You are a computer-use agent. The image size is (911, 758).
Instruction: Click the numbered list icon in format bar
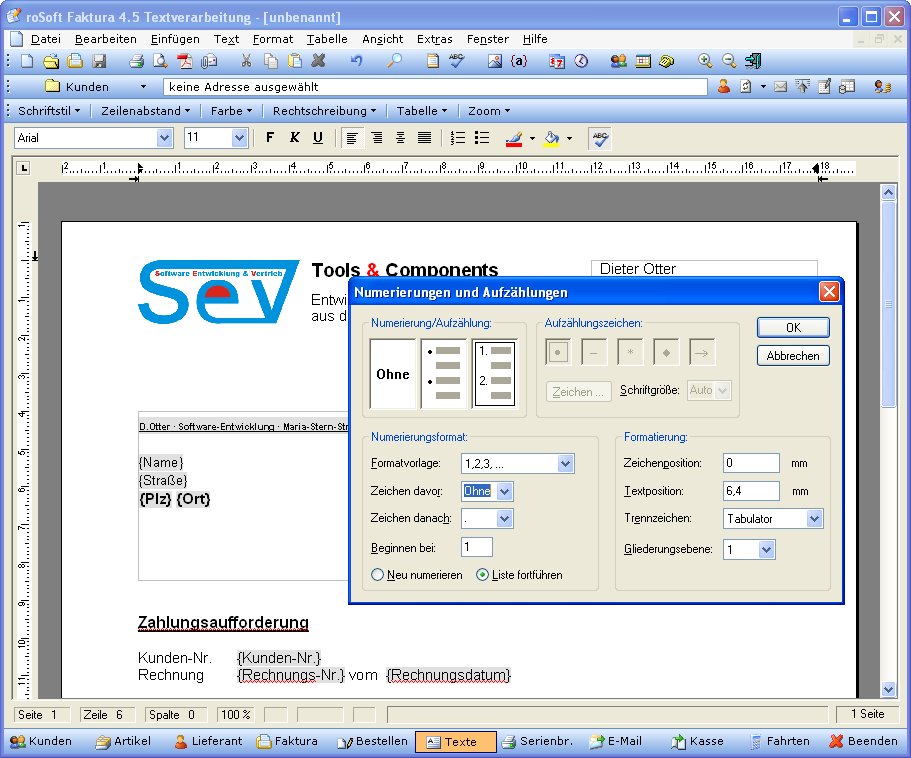pyautogui.click(x=458, y=138)
